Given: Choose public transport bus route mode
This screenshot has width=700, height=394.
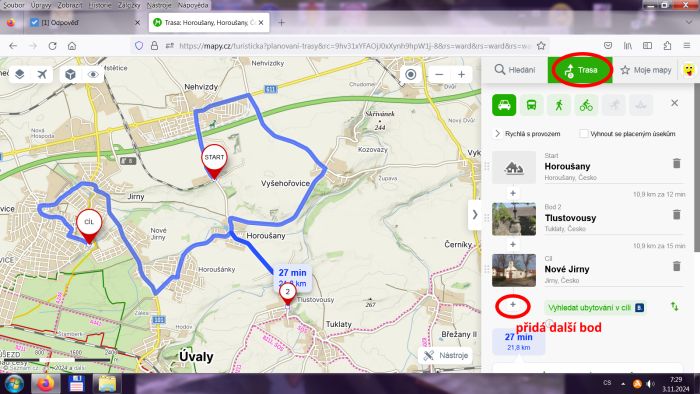Looking at the screenshot, I should [531, 105].
